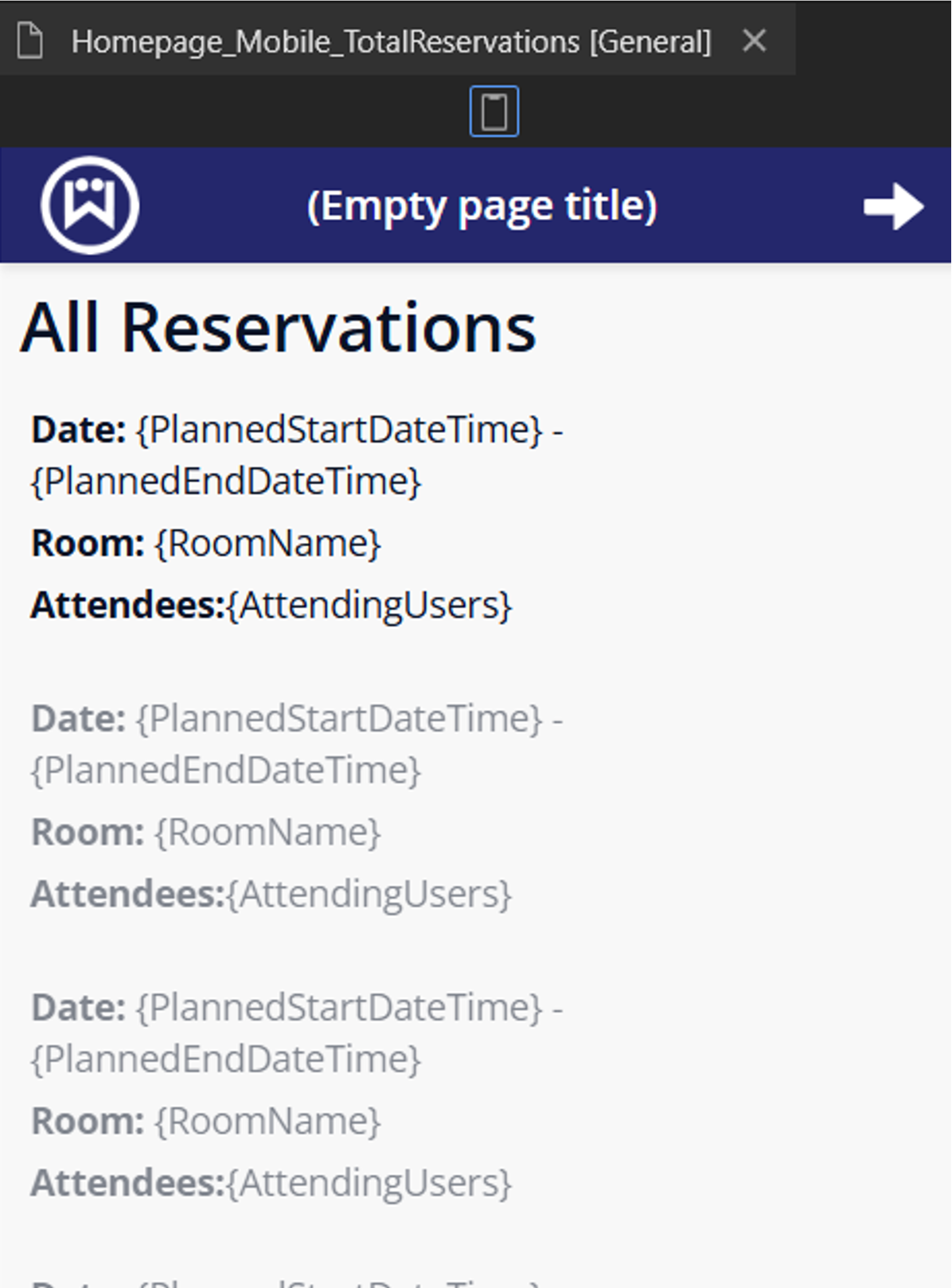Select the first black {PlannedEndDateTime} placeholder

pyautogui.click(x=225, y=482)
